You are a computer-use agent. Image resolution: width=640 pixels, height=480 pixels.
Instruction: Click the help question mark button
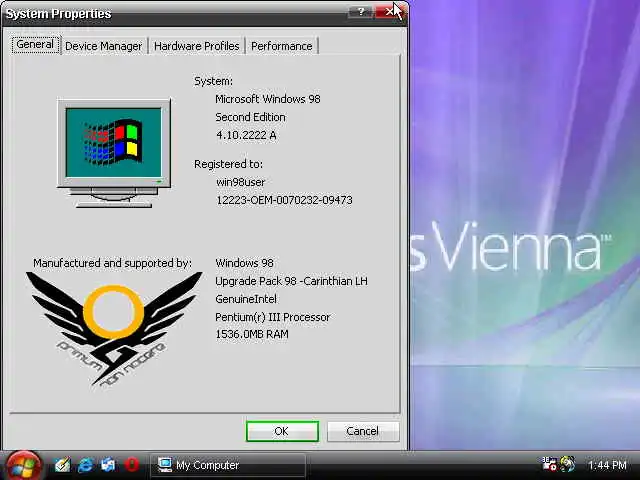(x=361, y=12)
